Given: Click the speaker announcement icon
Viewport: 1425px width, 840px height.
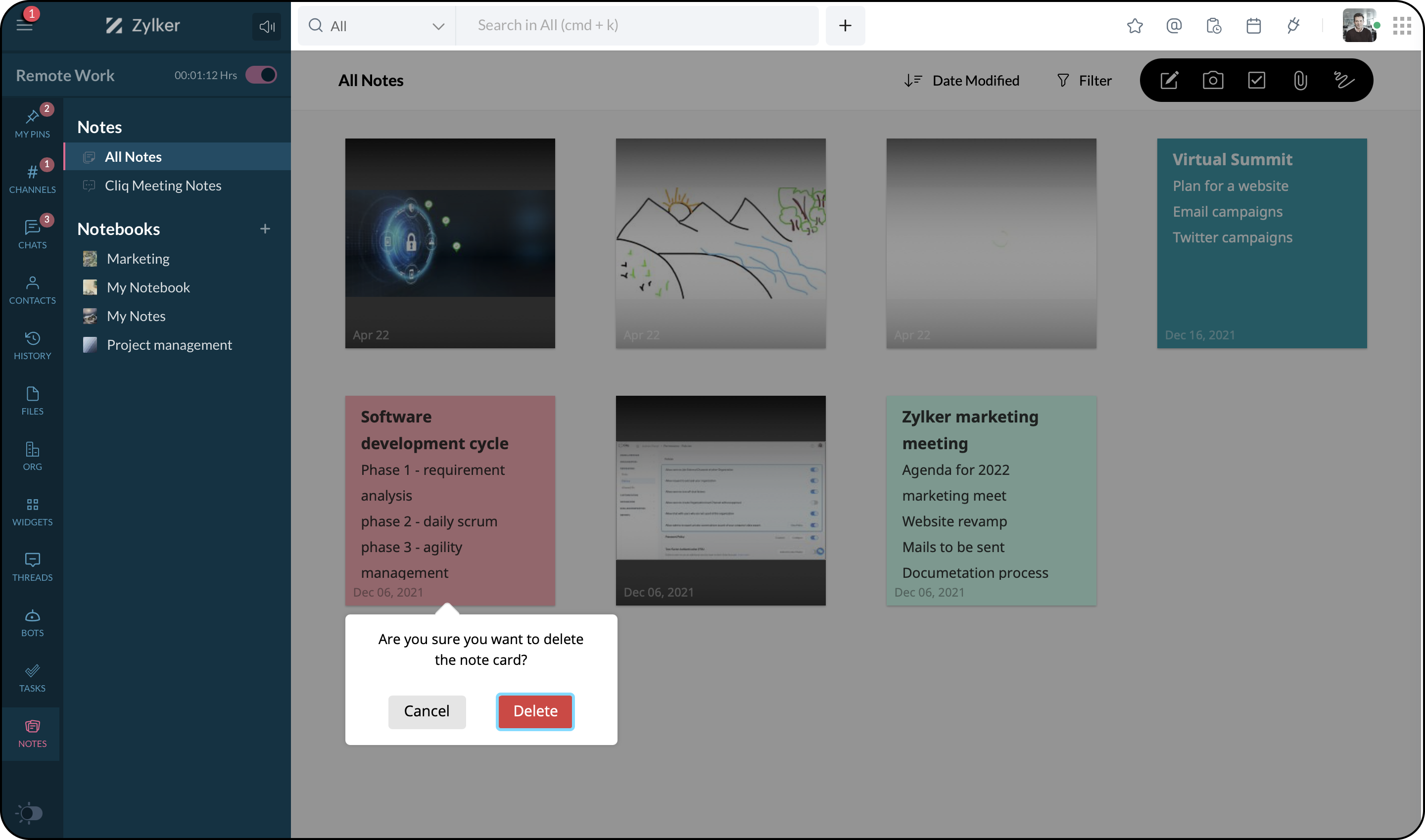Looking at the screenshot, I should pyautogui.click(x=266, y=26).
